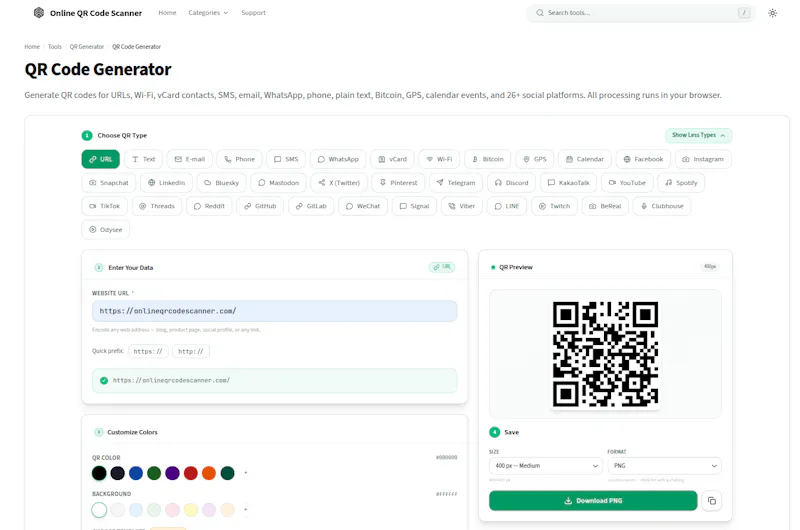Select the Instagram QR type
800x530 pixels.
(x=703, y=159)
